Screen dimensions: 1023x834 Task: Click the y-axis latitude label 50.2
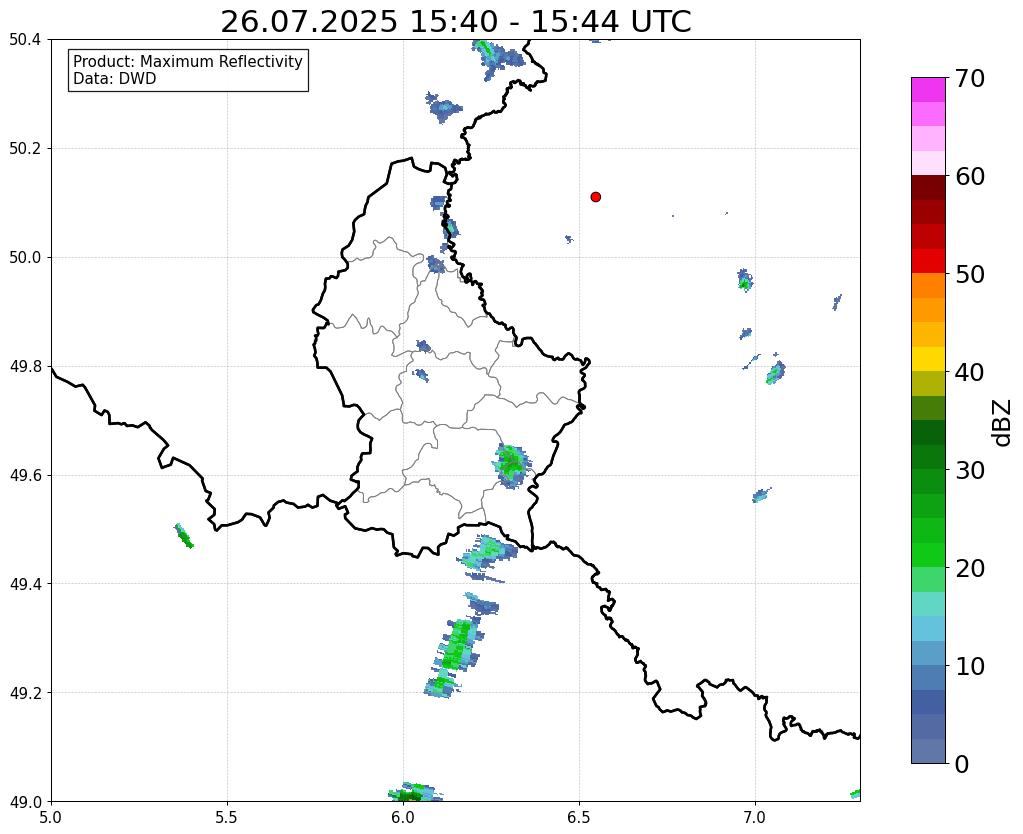(25, 149)
